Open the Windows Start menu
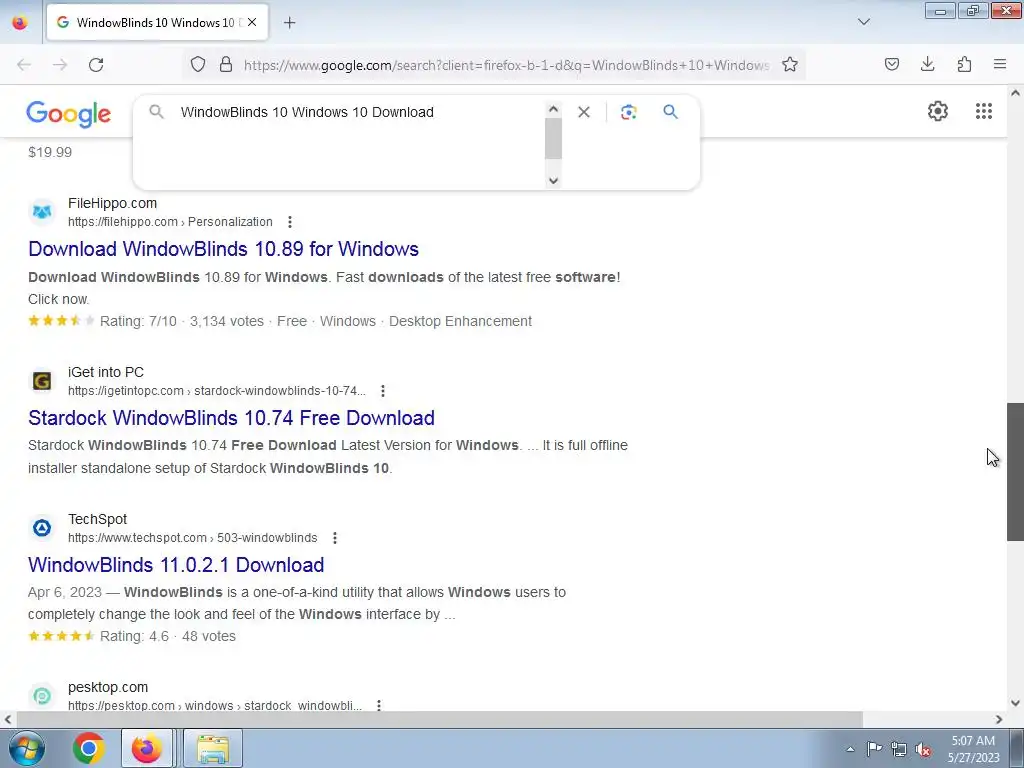 tap(25, 748)
